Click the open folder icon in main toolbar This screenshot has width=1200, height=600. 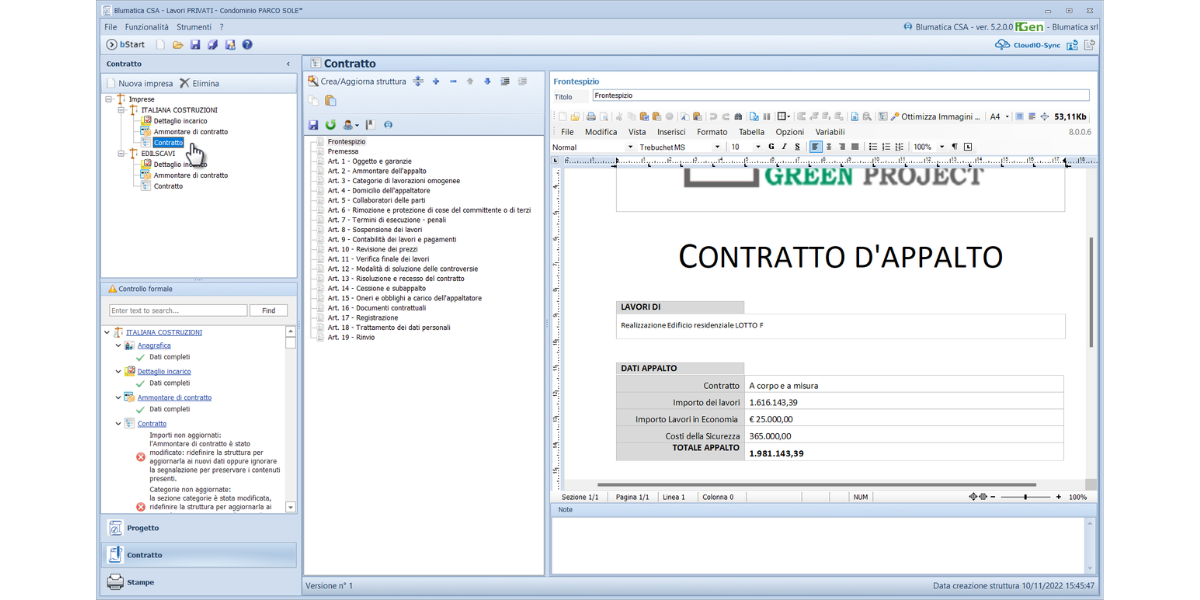coord(178,45)
